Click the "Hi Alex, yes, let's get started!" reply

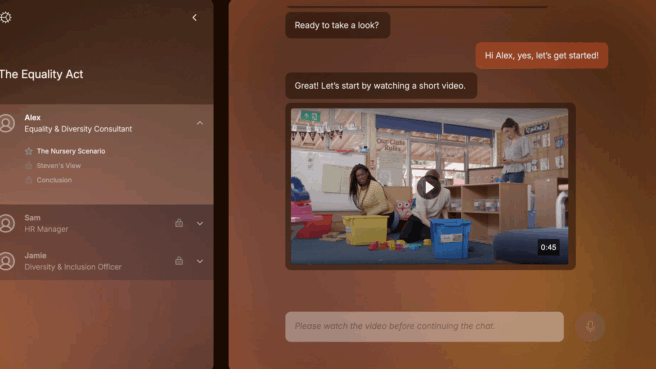(x=541, y=55)
